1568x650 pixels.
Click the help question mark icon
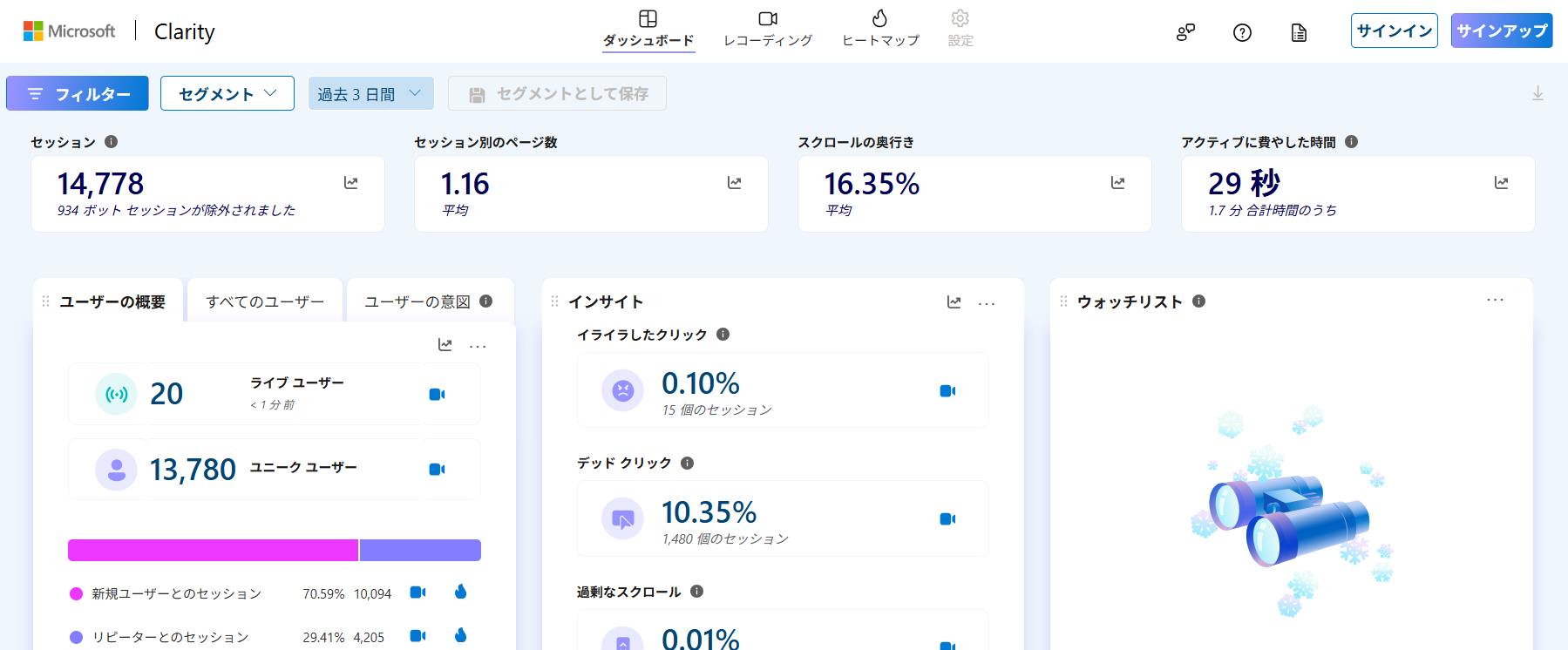[1242, 32]
